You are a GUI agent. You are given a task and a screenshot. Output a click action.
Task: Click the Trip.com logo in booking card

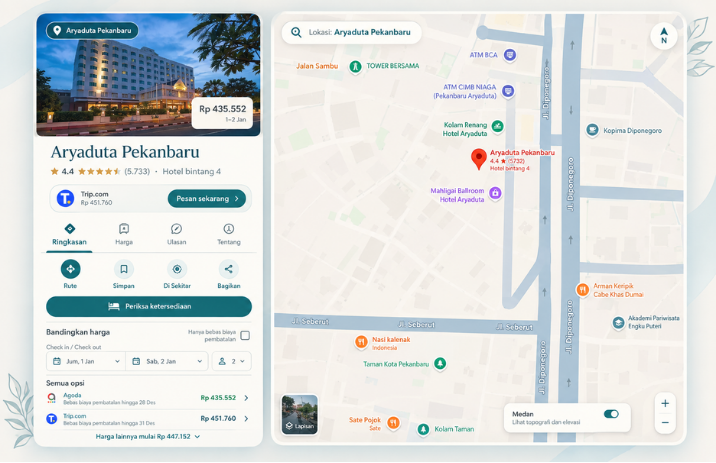(x=65, y=198)
